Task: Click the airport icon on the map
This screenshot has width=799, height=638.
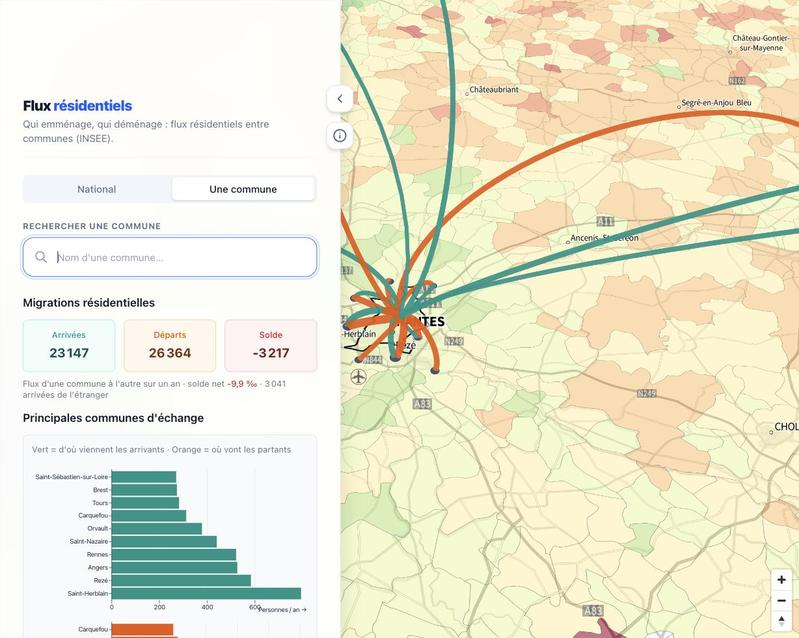Action: (x=359, y=377)
